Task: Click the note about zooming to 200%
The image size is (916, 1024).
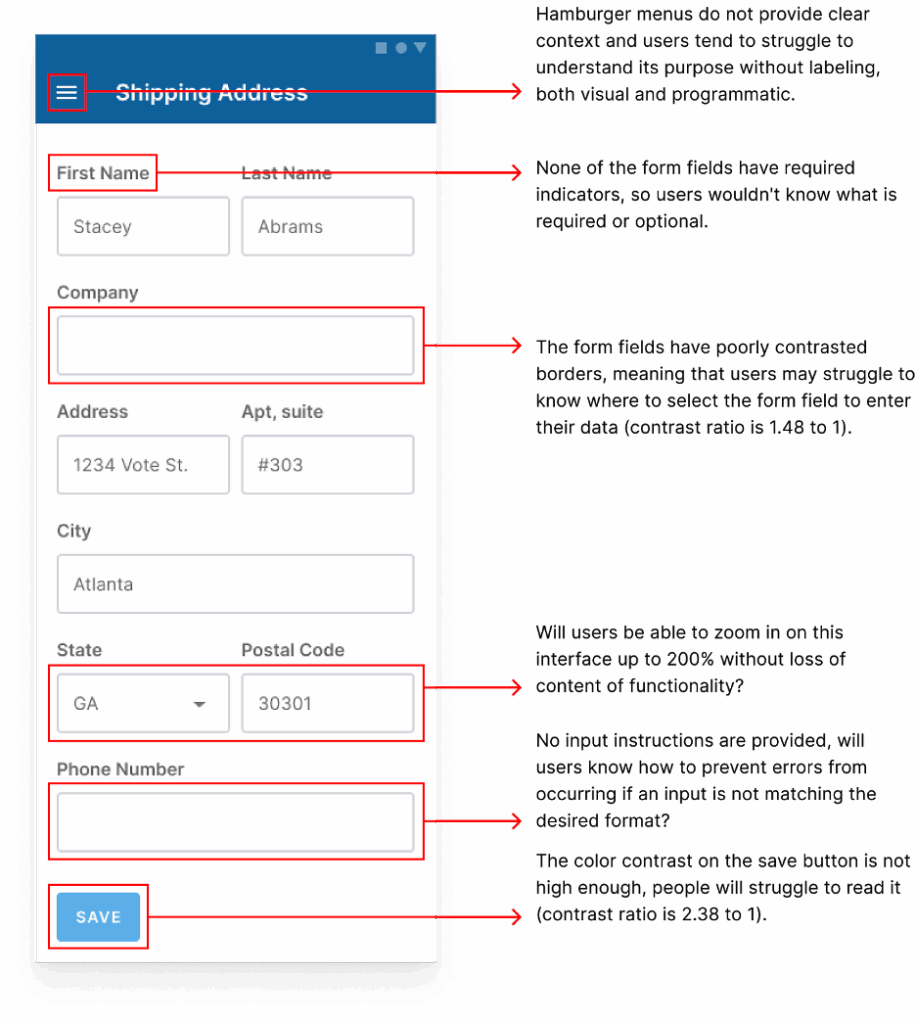Action: [x=691, y=659]
